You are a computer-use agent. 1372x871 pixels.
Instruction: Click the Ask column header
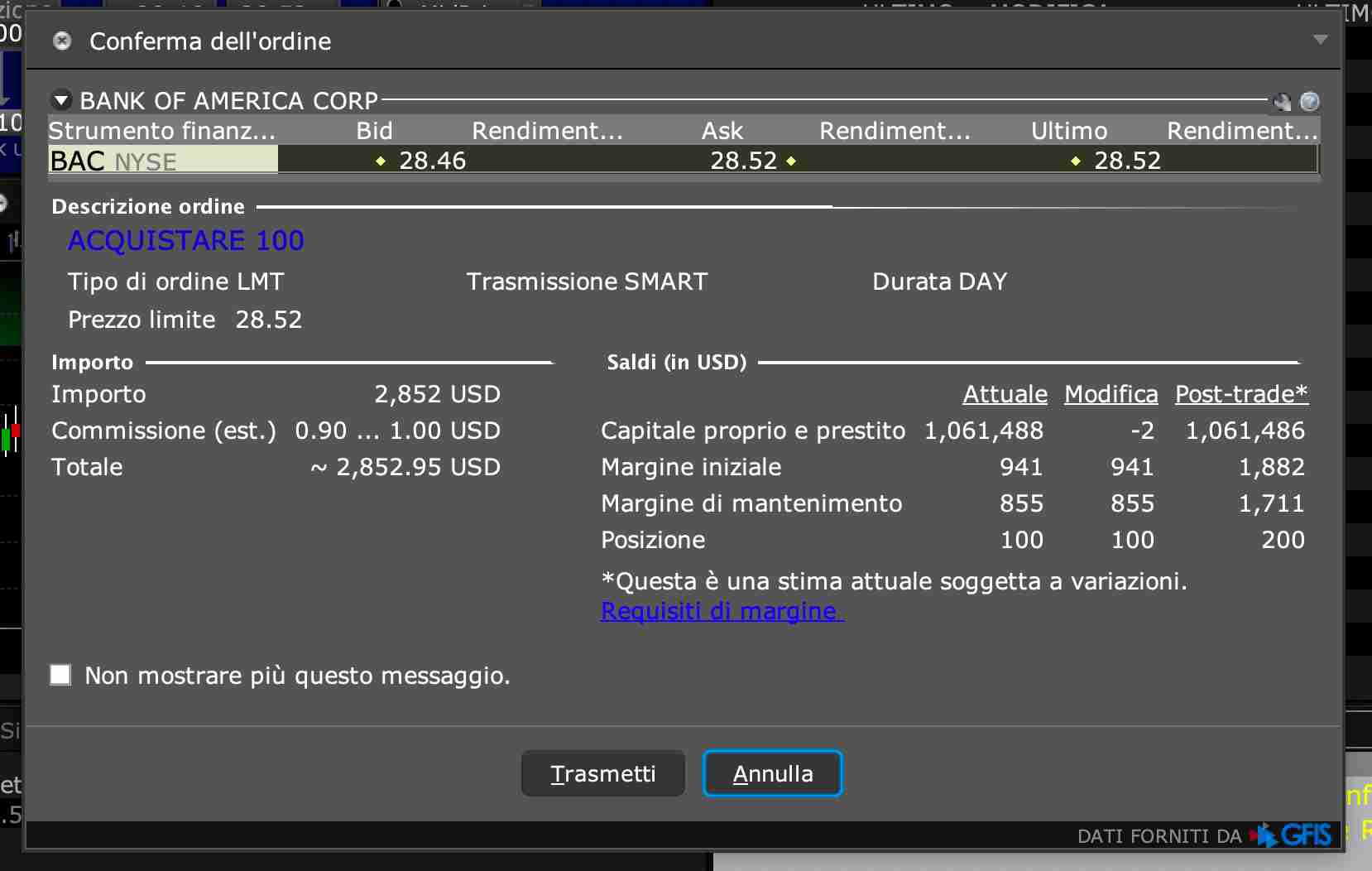click(722, 131)
